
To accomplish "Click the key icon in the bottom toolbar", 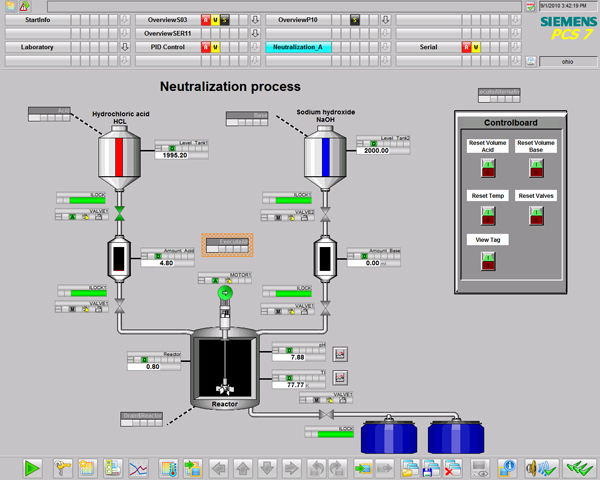I will (61, 467).
